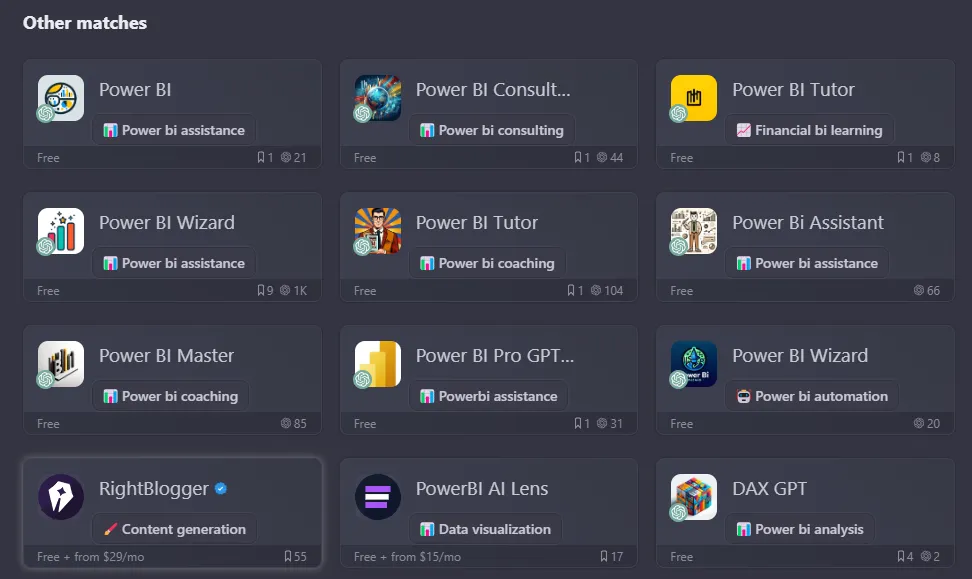Click the usage count icon on Power Bi Assistant

point(919,290)
